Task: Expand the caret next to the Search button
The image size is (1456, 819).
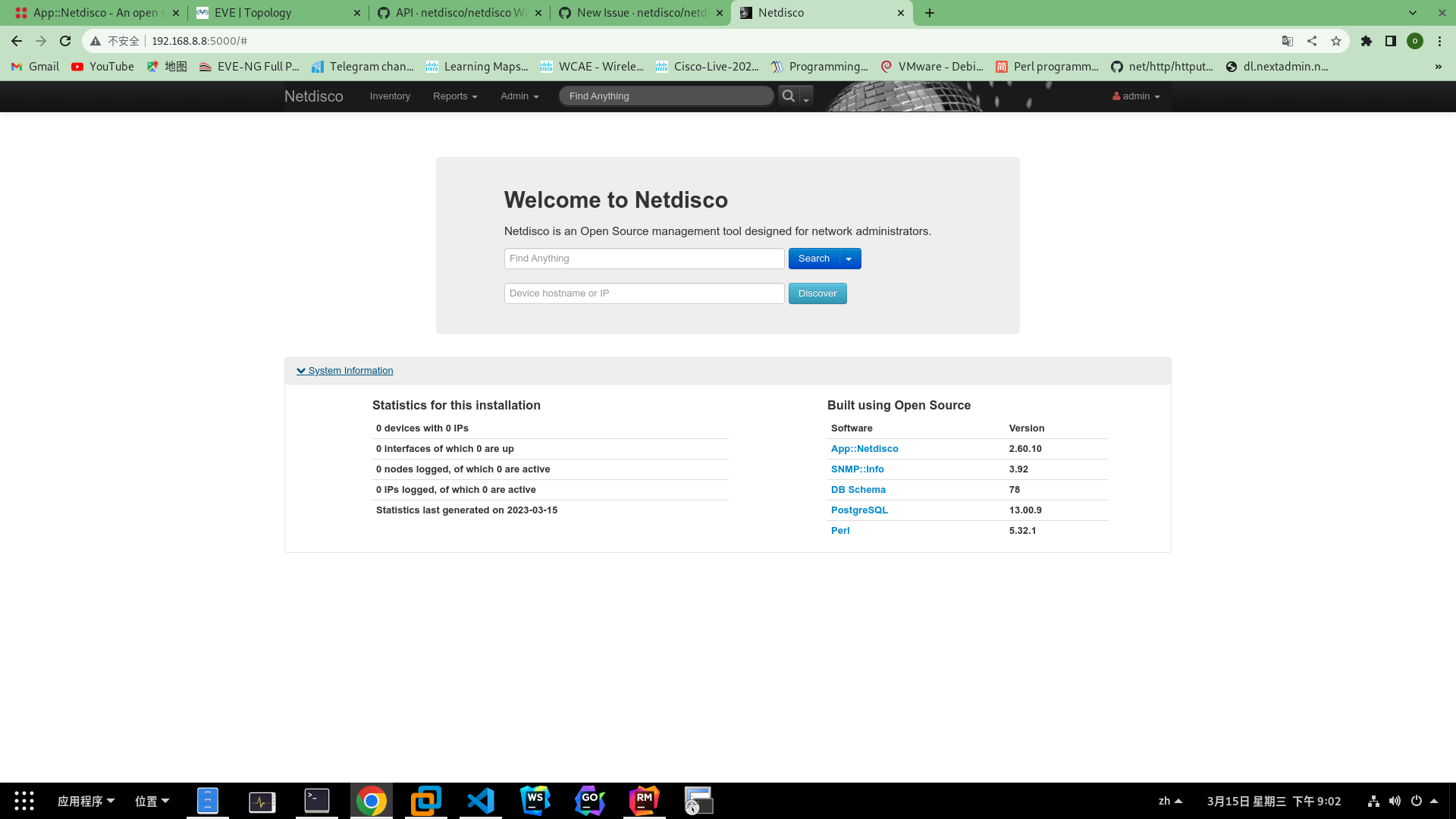Action: [x=849, y=259]
